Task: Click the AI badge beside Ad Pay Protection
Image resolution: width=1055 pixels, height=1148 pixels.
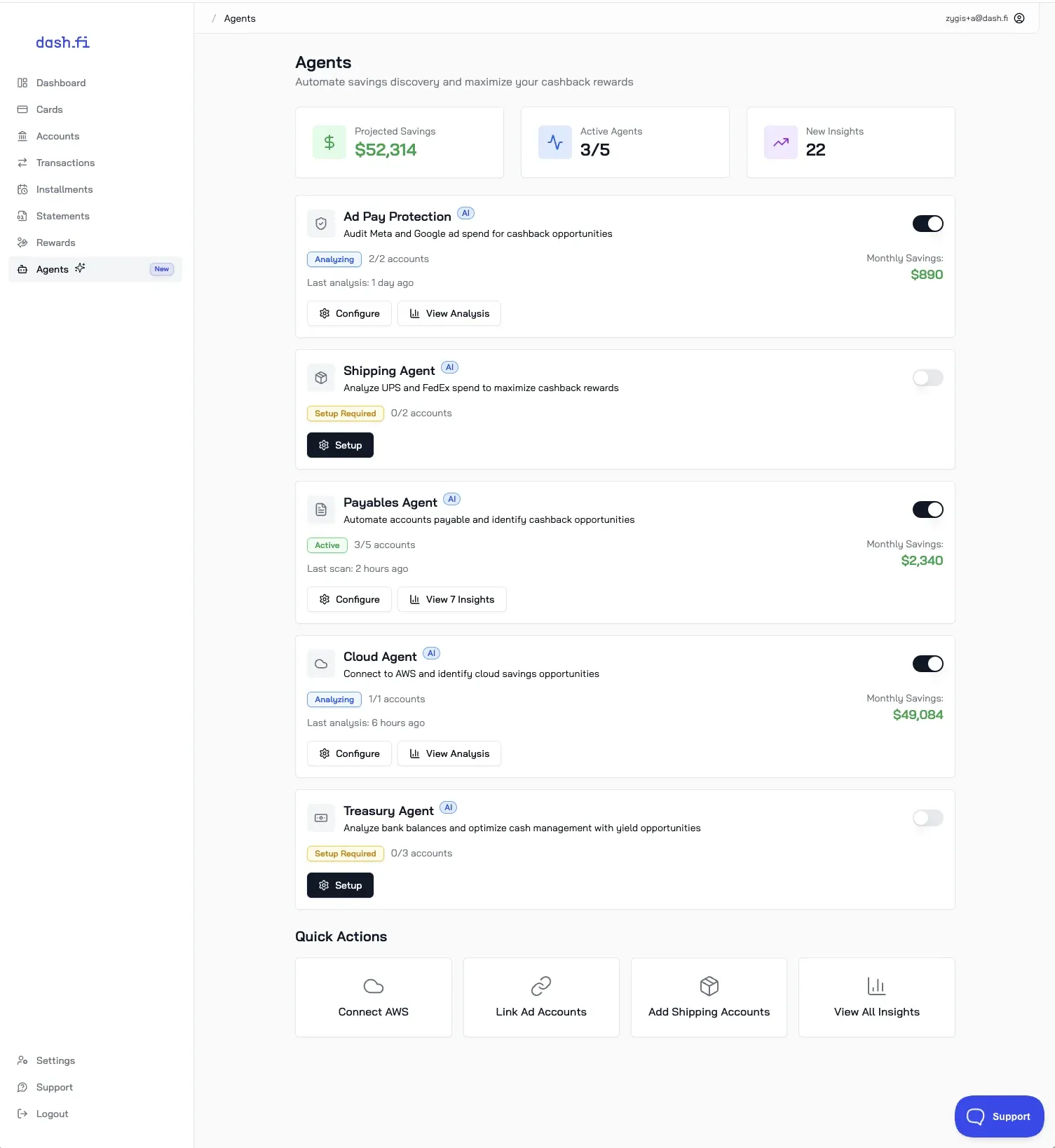Action: (465, 213)
